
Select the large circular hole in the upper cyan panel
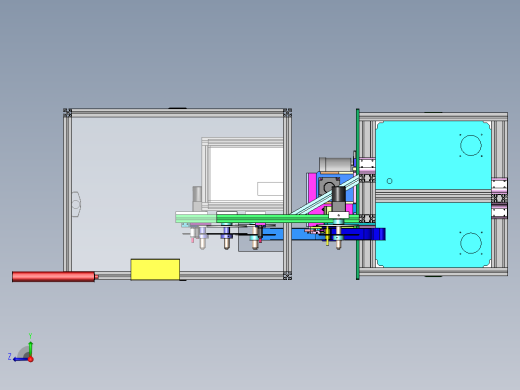coord(471,145)
